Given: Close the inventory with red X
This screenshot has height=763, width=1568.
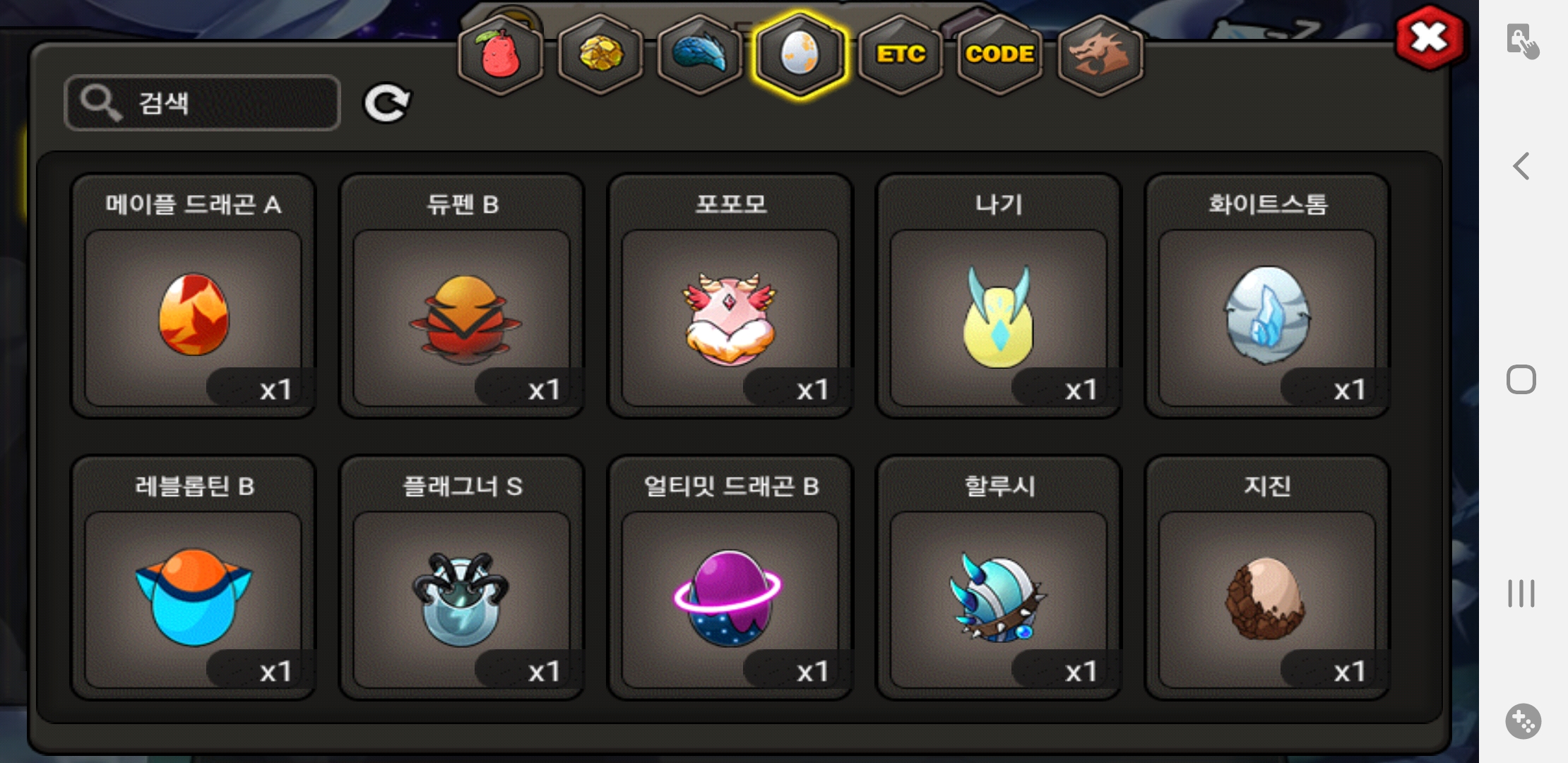Looking at the screenshot, I should coord(1430,38).
